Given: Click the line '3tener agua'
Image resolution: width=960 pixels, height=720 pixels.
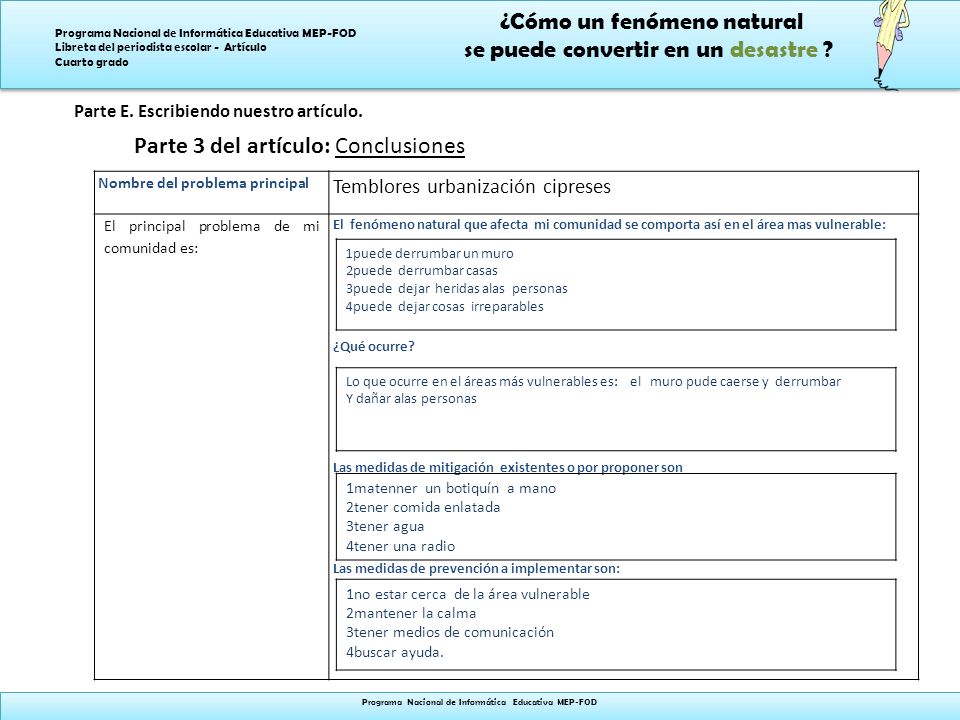Looking at the screenshot, I should (x=384, y=527).
